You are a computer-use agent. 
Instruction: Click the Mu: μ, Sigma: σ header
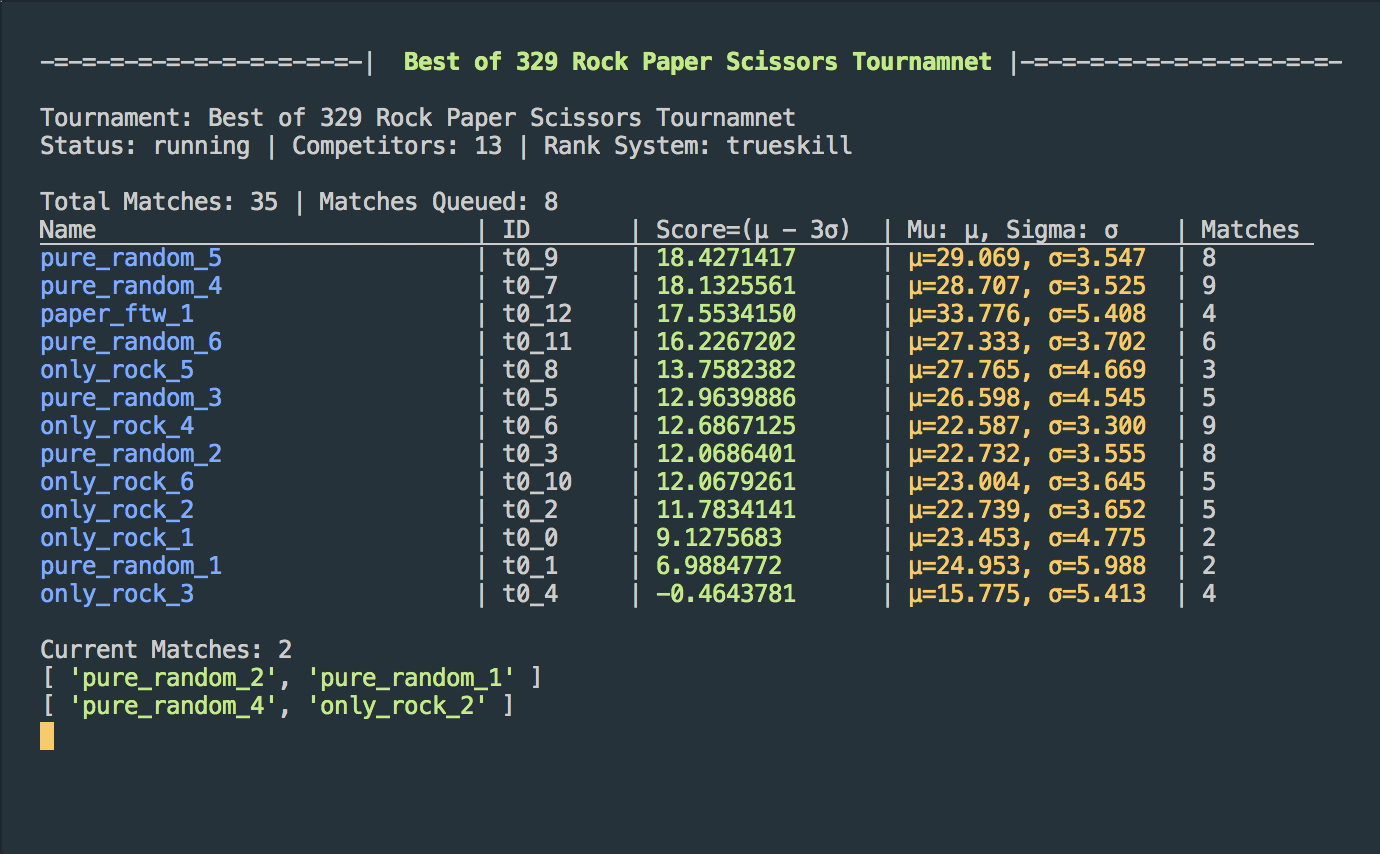pos(1013,230)
